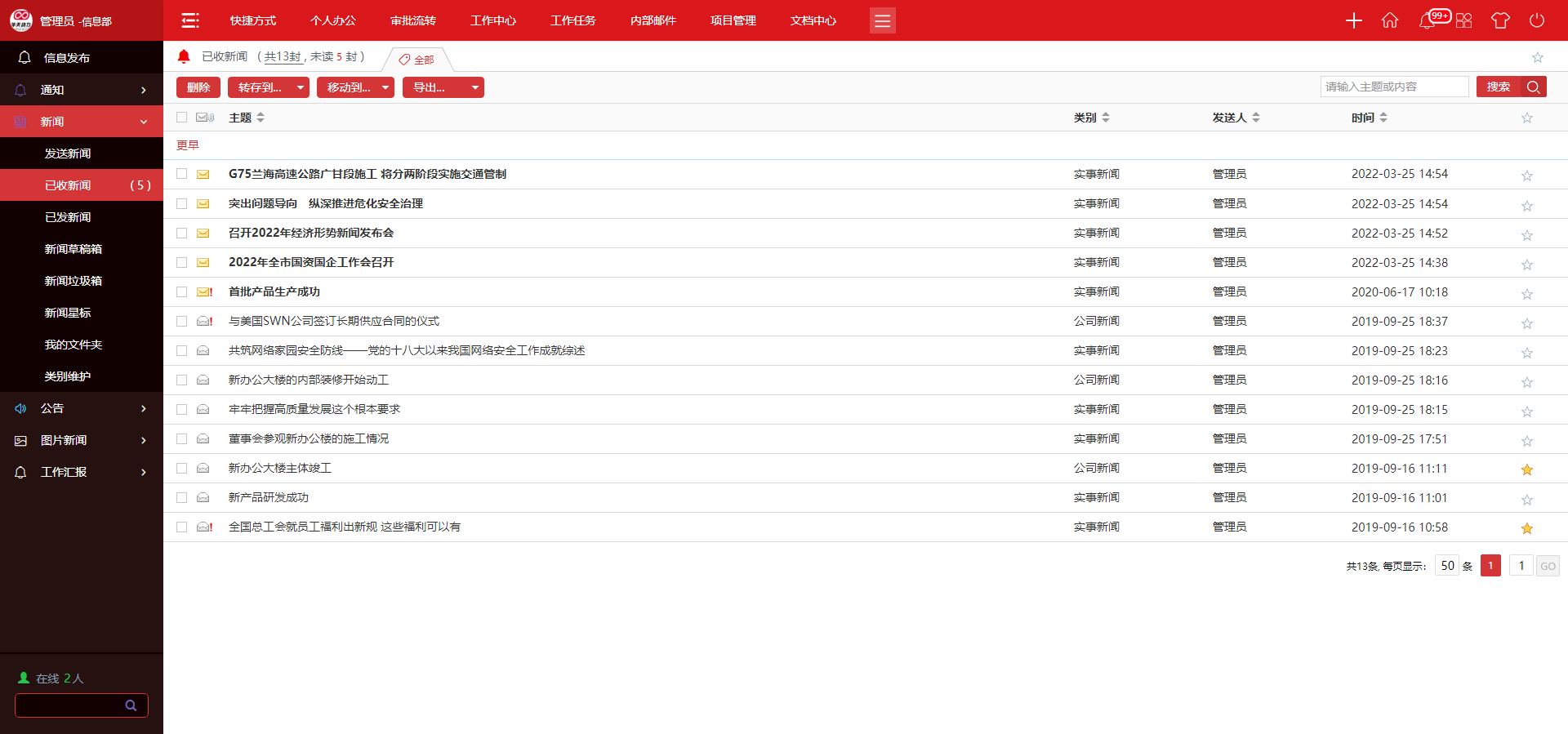Toggle sidebar collapse menu icon
1568x734 pixels.
click(x=190, y=20)
